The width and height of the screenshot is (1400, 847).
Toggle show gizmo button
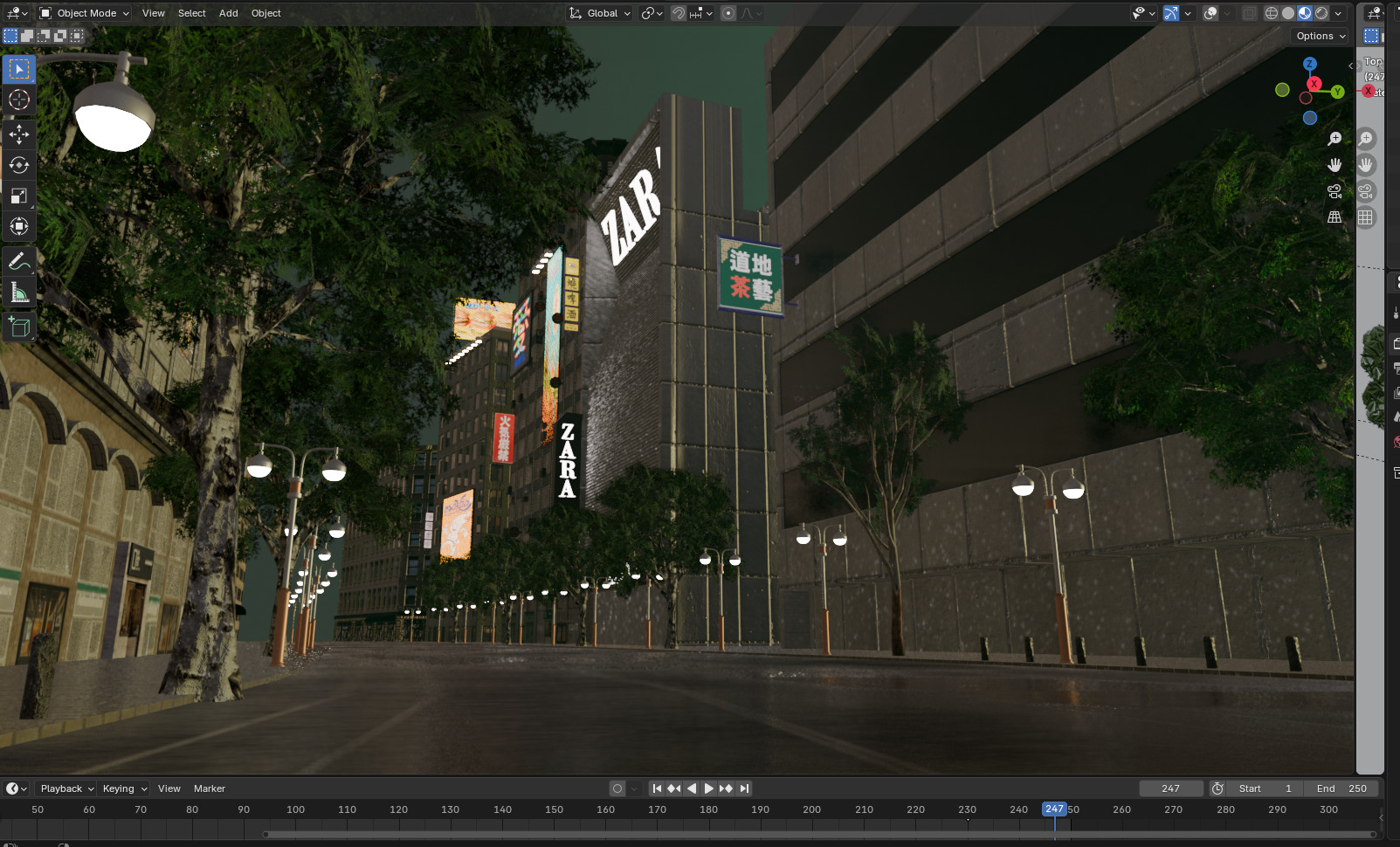1171,13
